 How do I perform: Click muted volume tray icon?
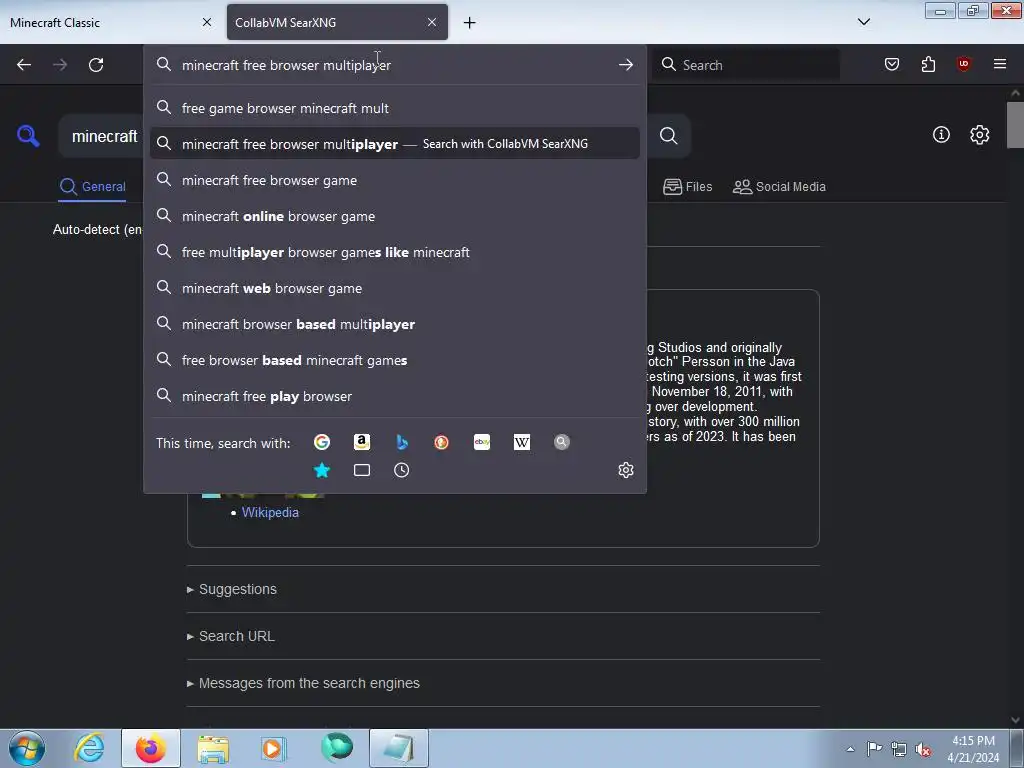[x=923, y=749]
